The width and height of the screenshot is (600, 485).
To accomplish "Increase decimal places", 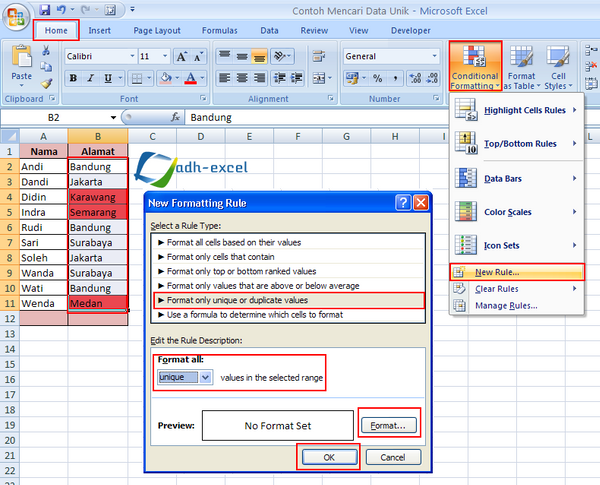I will tap(415, 78).
